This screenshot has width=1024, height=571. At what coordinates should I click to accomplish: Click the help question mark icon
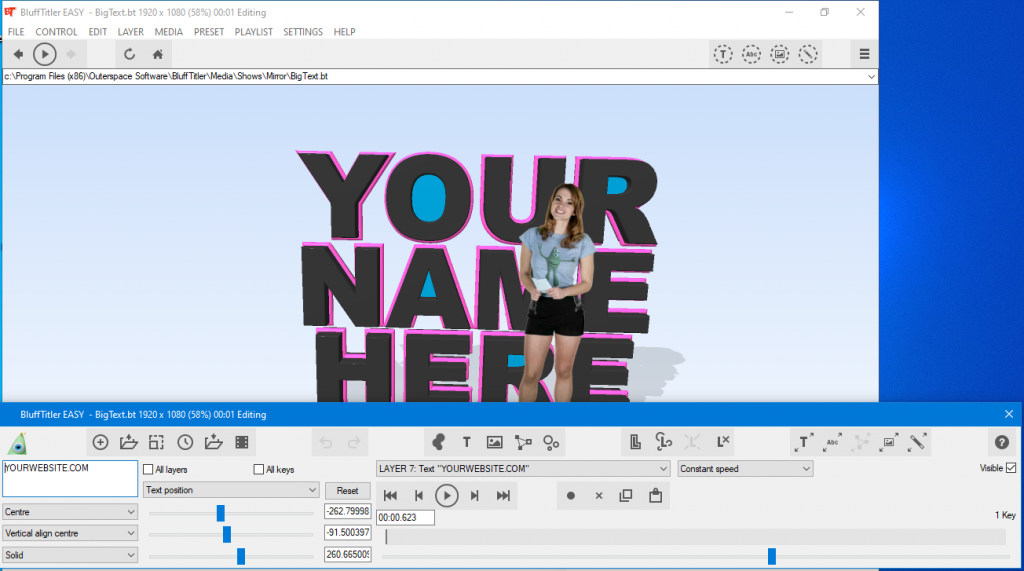[1001, 442]
